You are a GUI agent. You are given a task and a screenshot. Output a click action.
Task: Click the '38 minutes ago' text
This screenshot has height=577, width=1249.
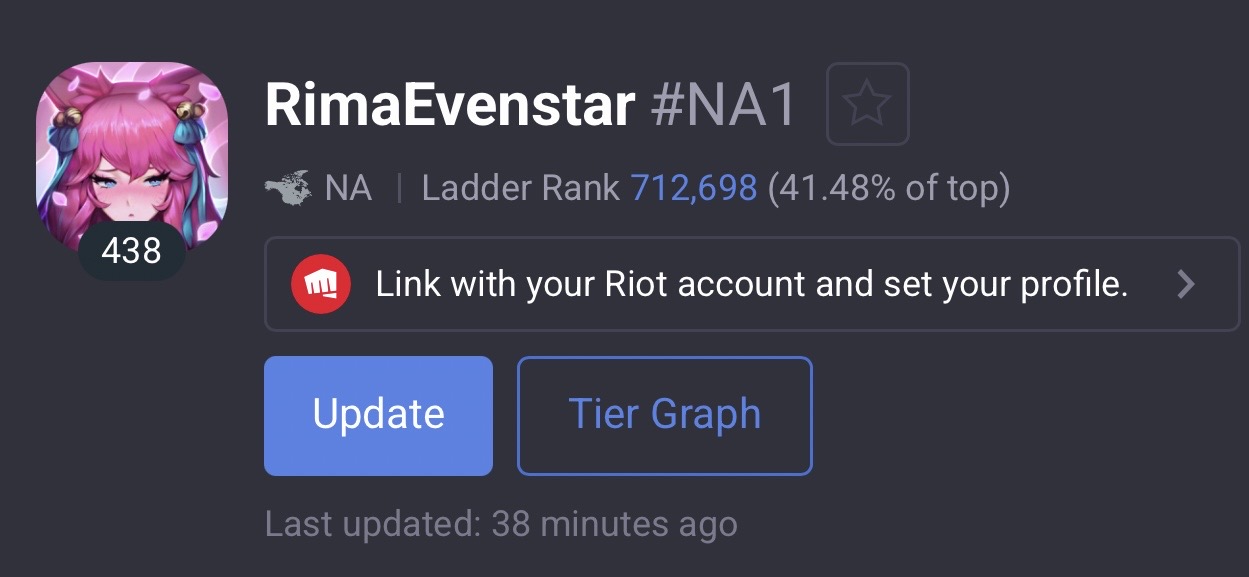click(614, 524)
